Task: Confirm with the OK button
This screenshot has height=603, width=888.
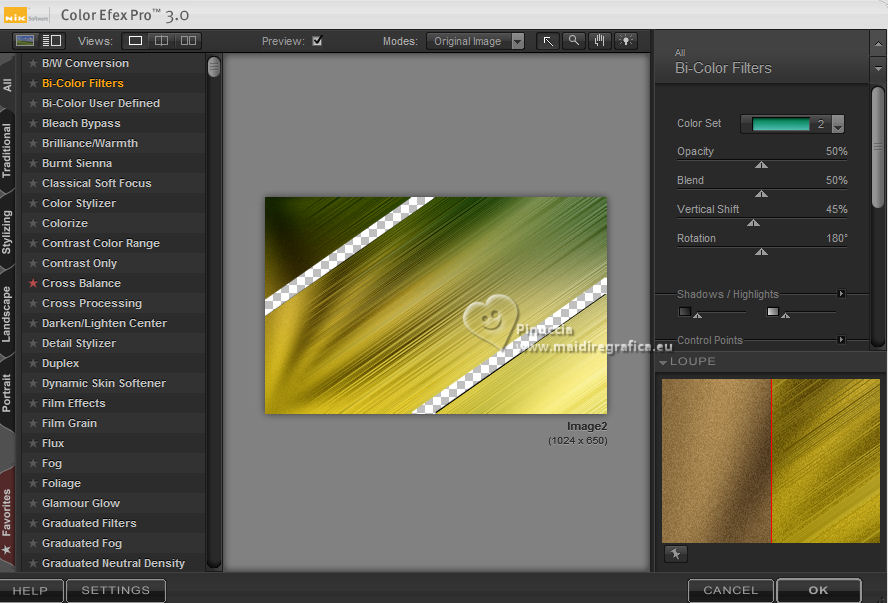Action: click(818, 591)
